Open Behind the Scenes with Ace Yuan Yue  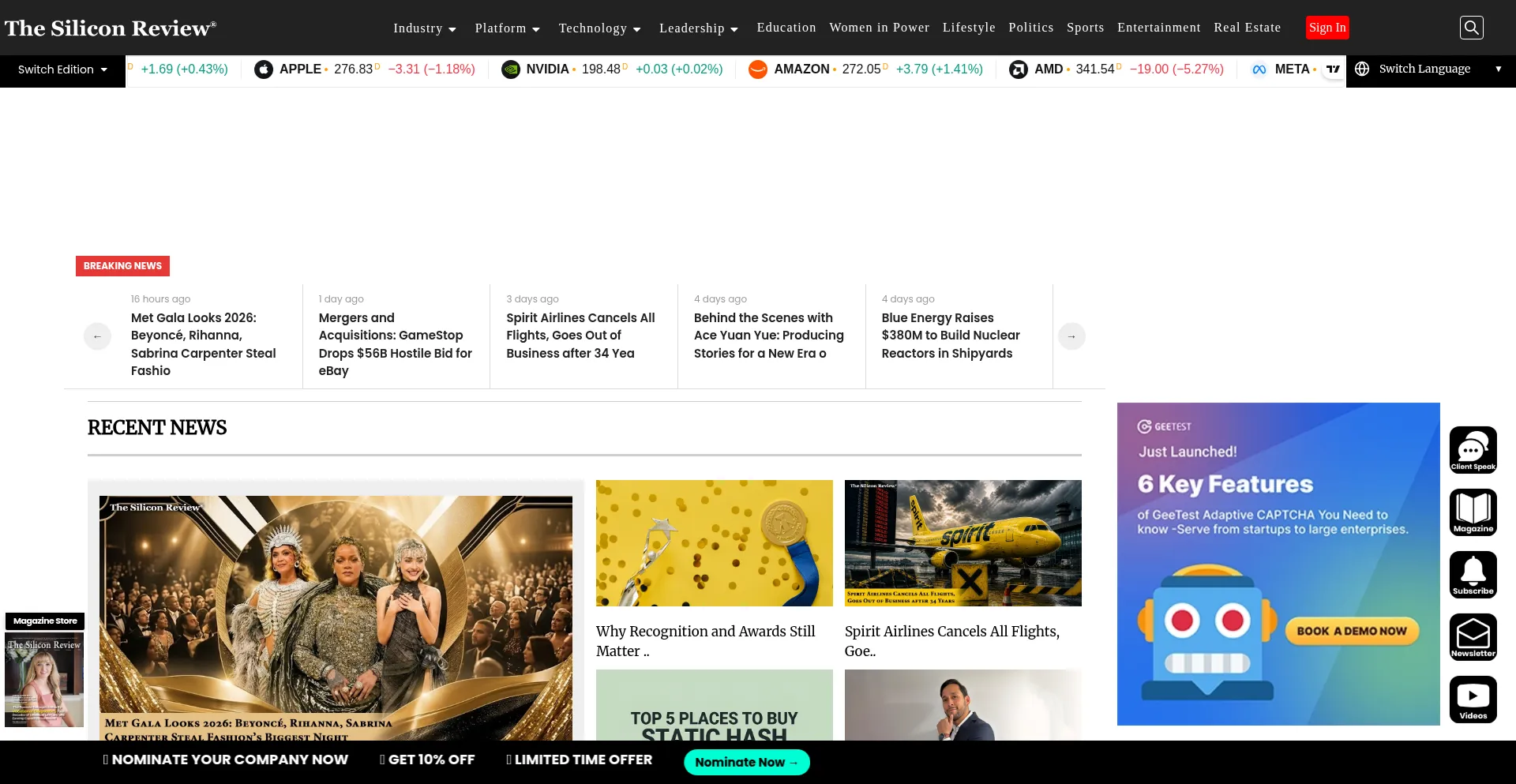point(770,336)
